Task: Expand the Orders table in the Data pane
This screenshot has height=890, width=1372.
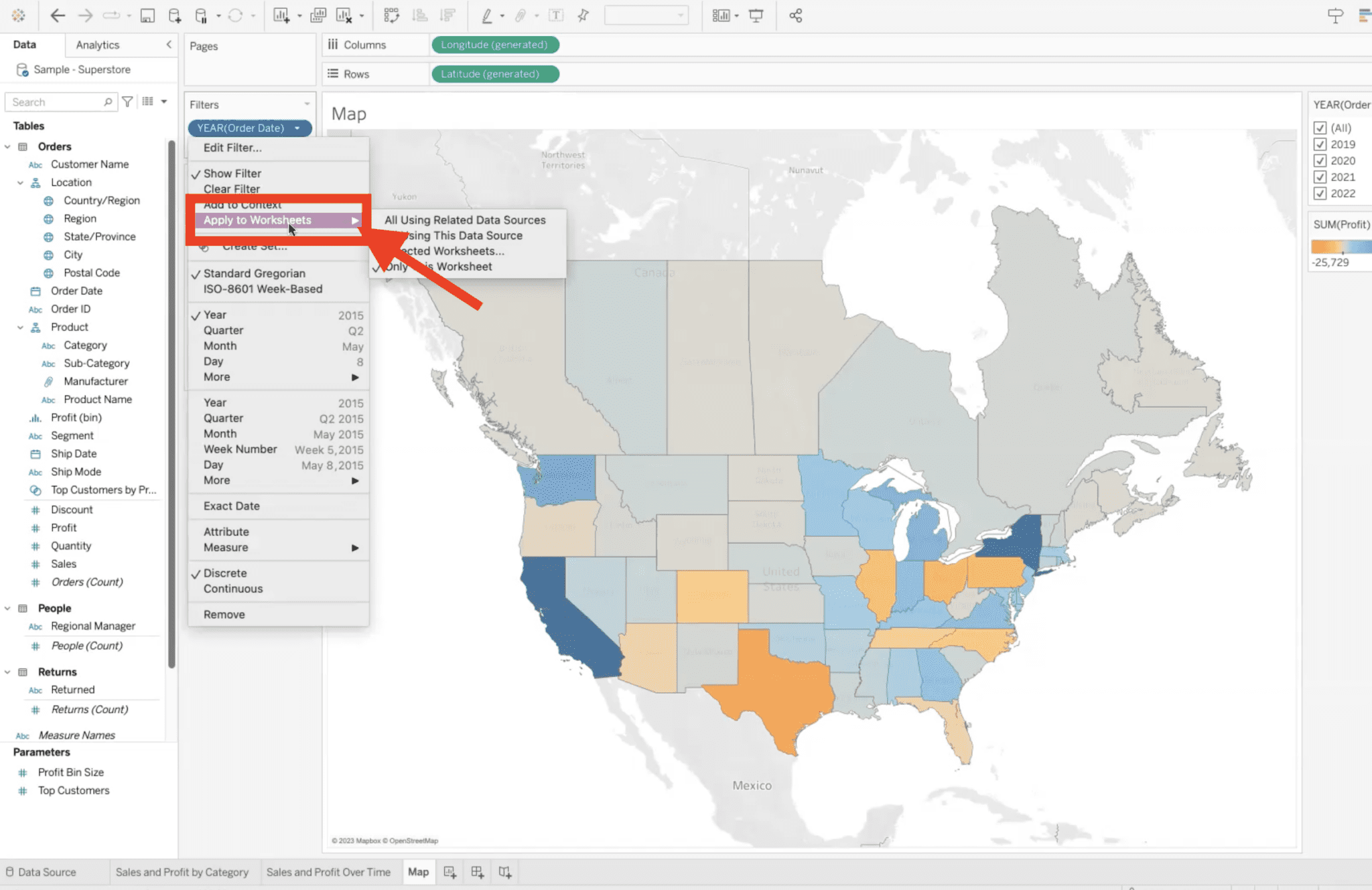Action: pos(9,146)
